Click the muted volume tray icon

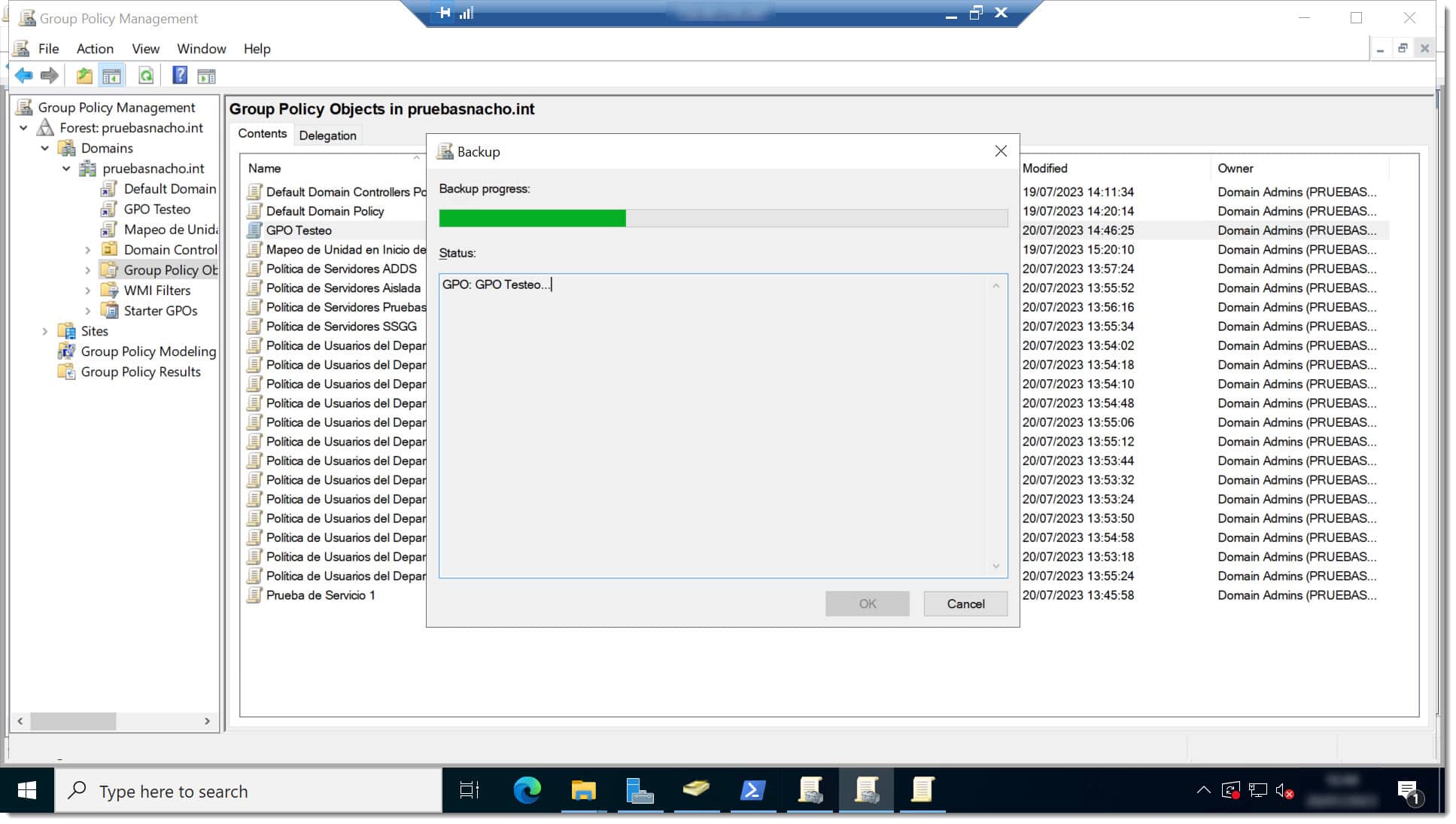click(x=1284, y=791)
